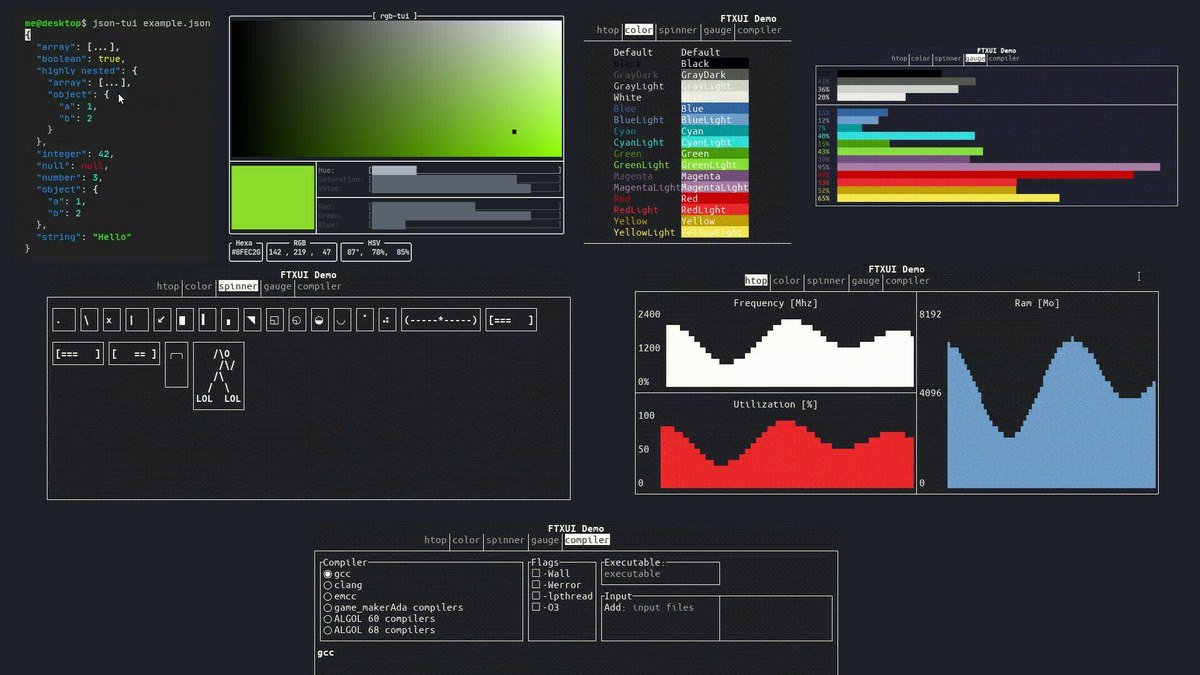
Task: Check the -lpthread flag option
Action: [x=536, y=596]
